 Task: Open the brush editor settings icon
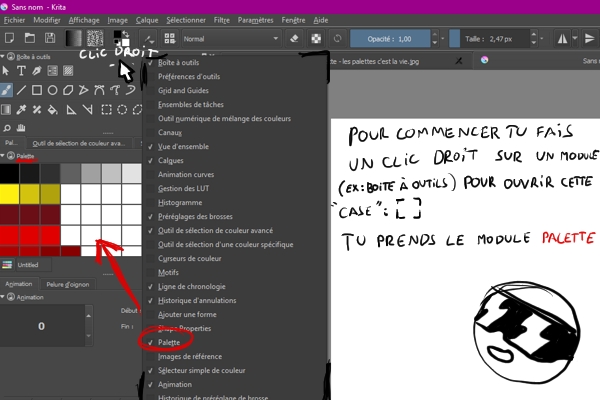click(x=148, y=38)
